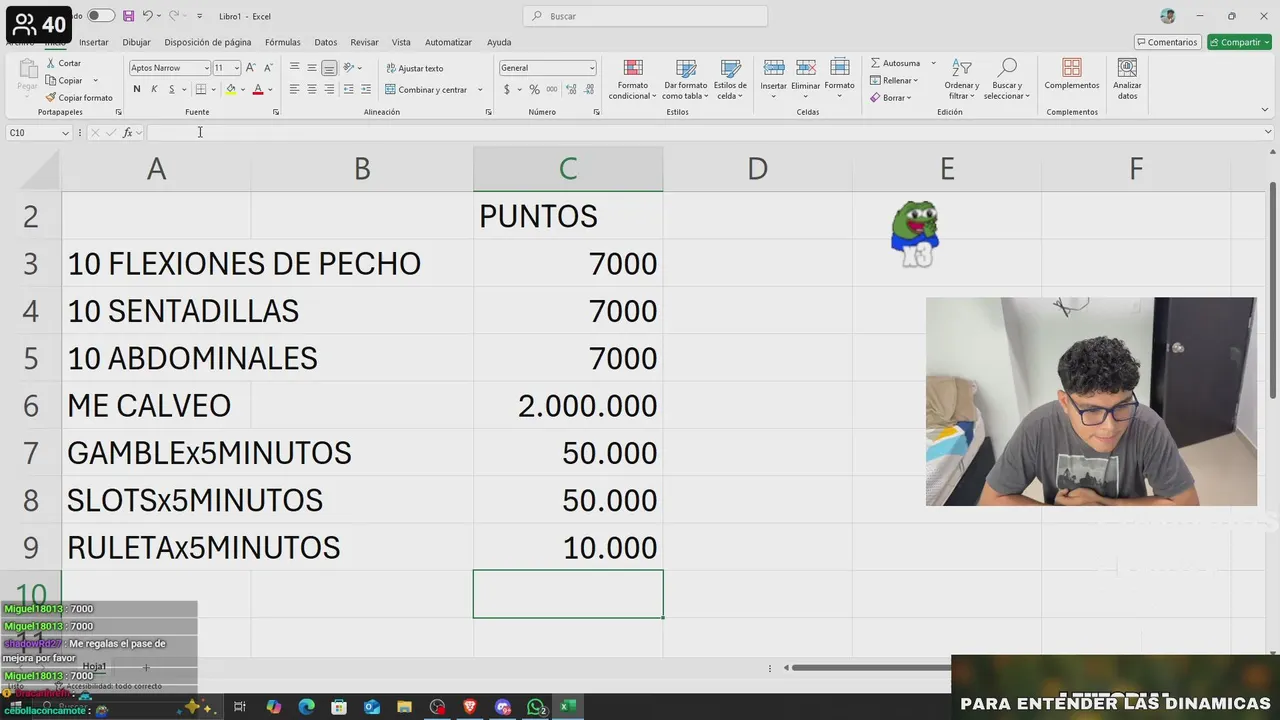Toggle left text alignment
Screen dimensions: 1280x720
tap(294, 89)
